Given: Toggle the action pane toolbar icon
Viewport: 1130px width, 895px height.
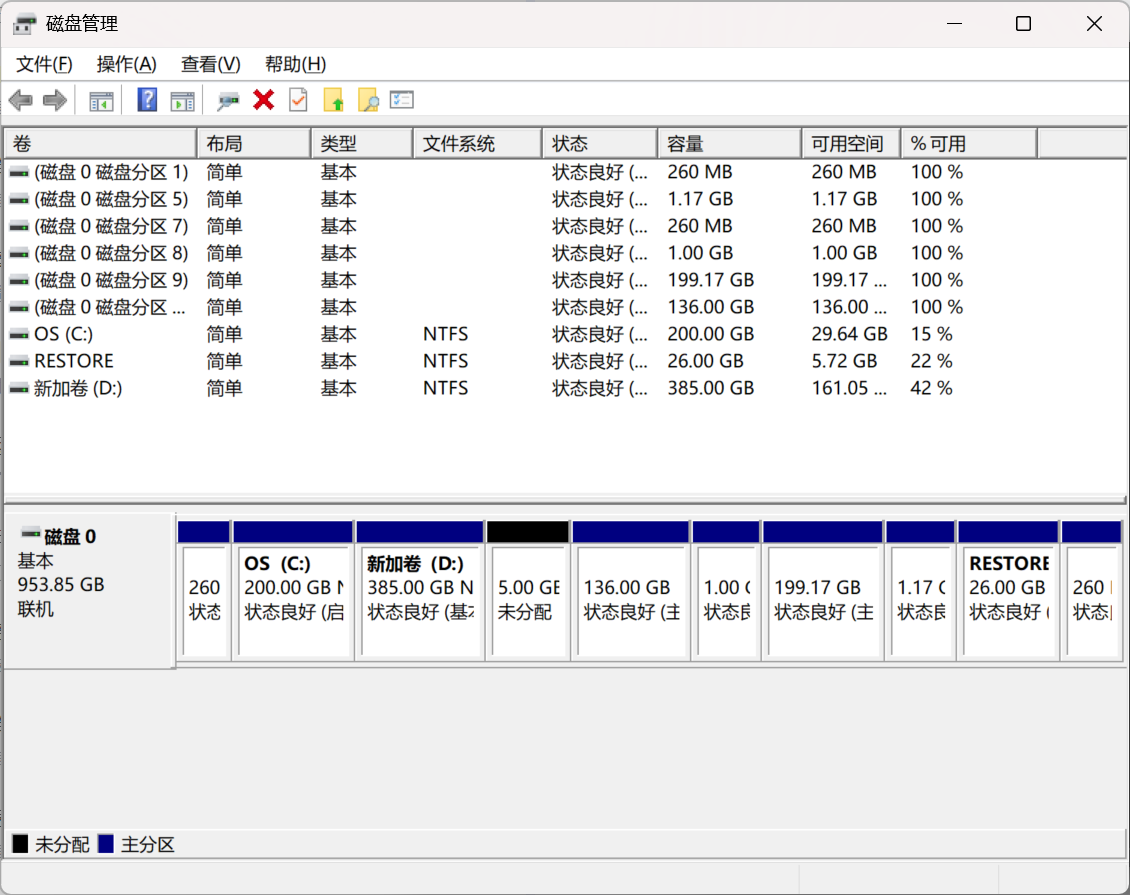Looking at the screenshot, I should [182, 101].
